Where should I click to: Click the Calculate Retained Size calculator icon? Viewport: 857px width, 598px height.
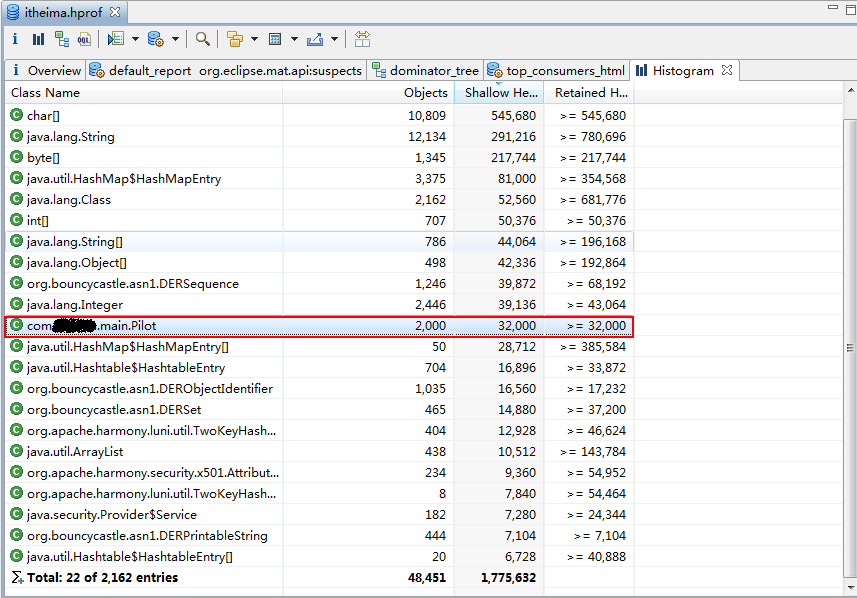[274, 39]
